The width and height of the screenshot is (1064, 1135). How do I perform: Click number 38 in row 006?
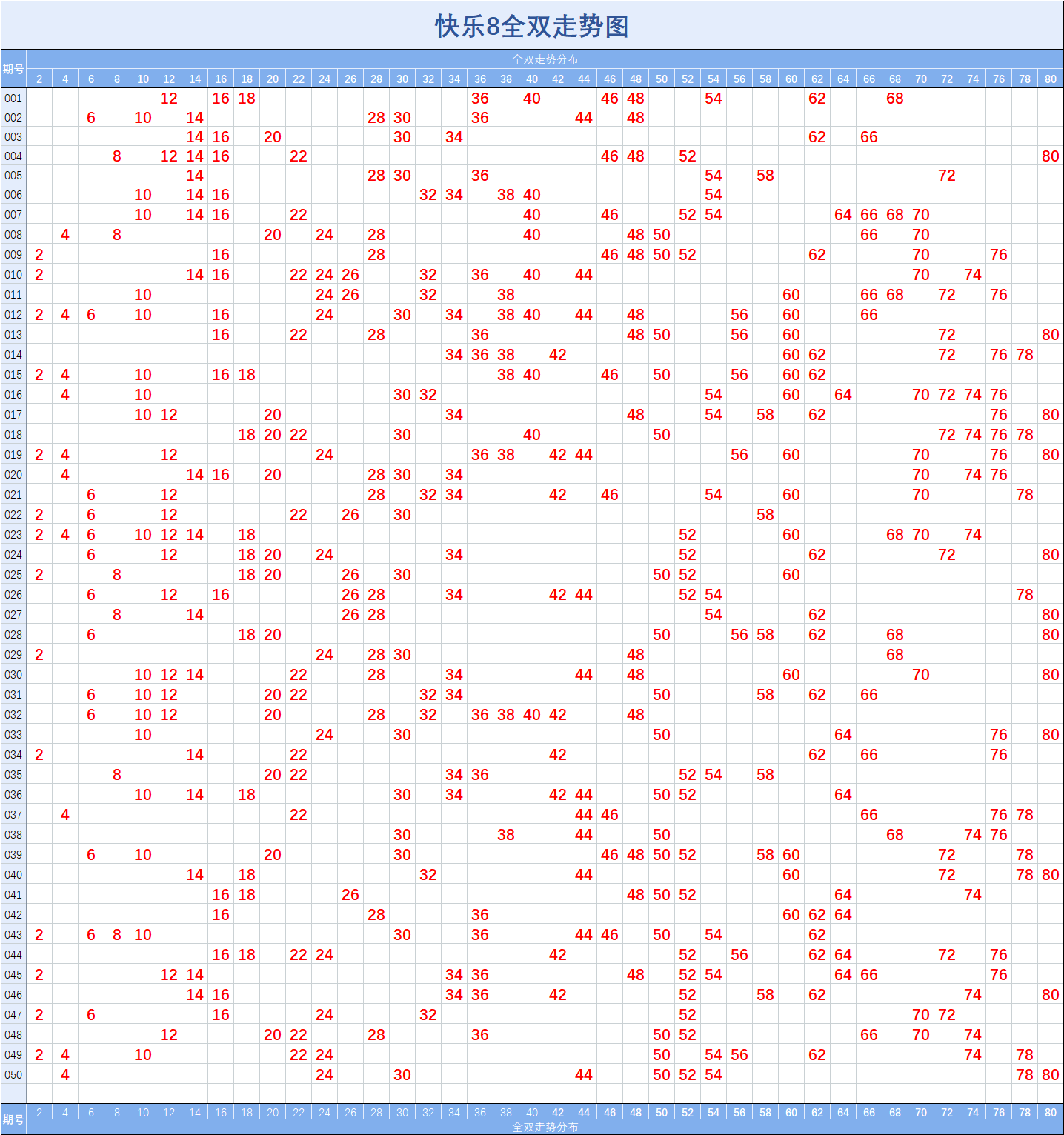(506, 195)
